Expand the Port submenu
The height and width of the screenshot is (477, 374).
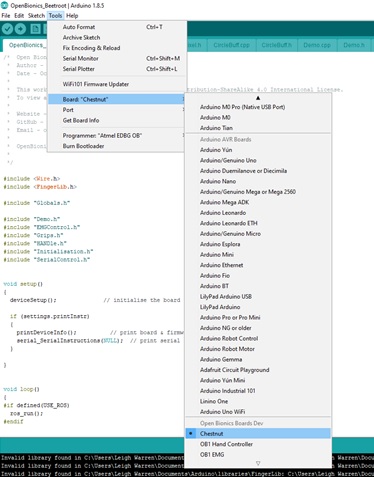pos(117,110)
